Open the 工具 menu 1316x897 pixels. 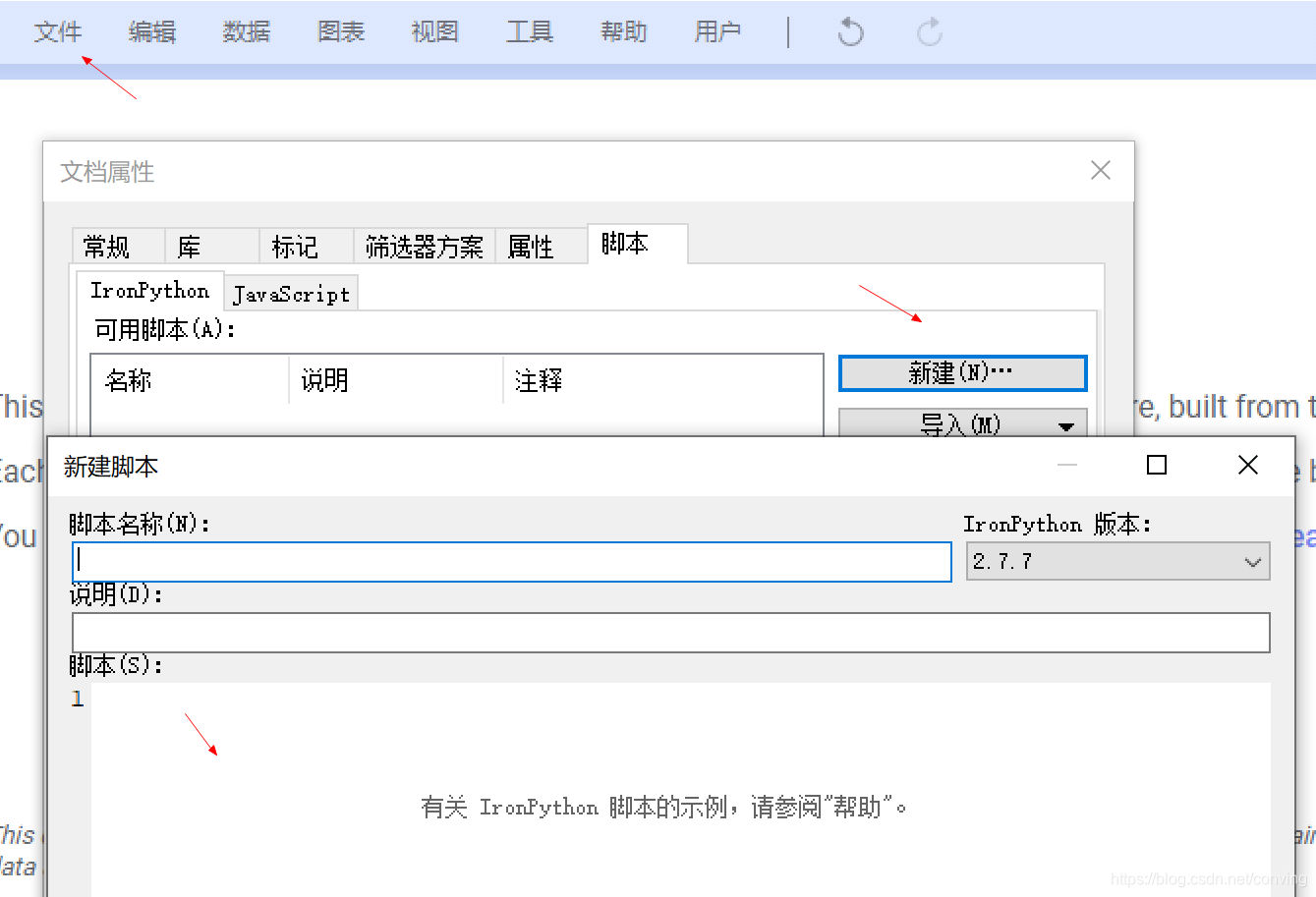529,31
